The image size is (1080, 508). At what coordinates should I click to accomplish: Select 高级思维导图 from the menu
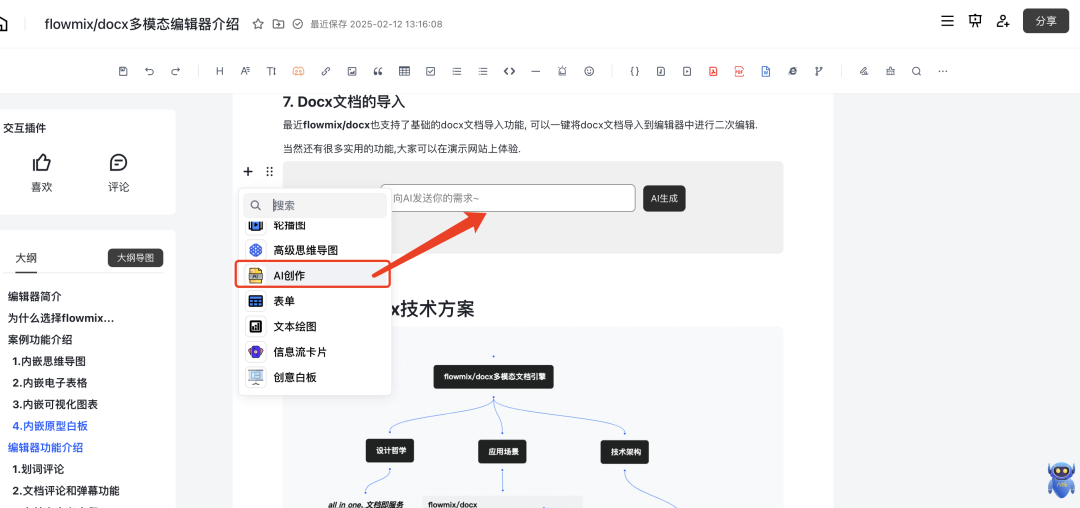point(315,250)
